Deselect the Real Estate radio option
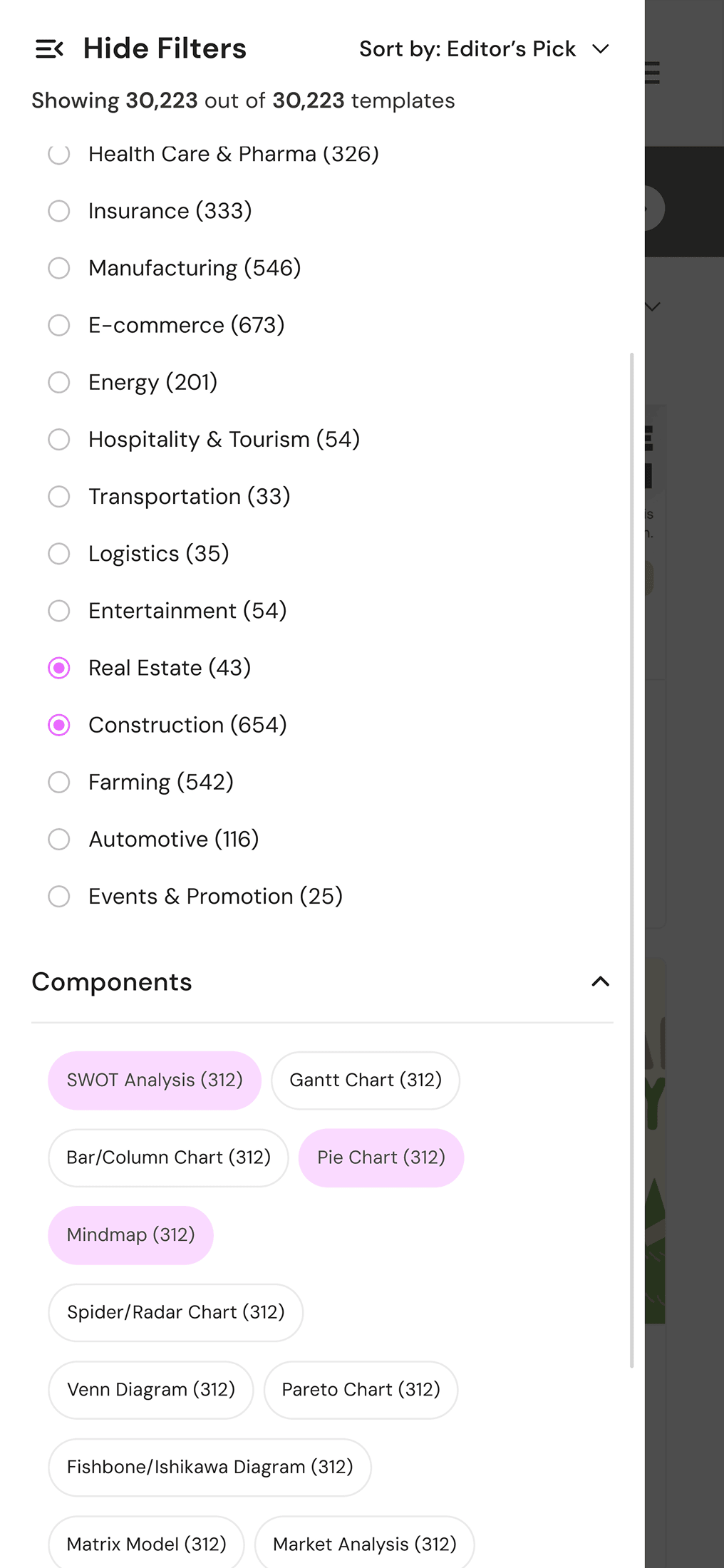724x1568 pixels. coord(59,668)
